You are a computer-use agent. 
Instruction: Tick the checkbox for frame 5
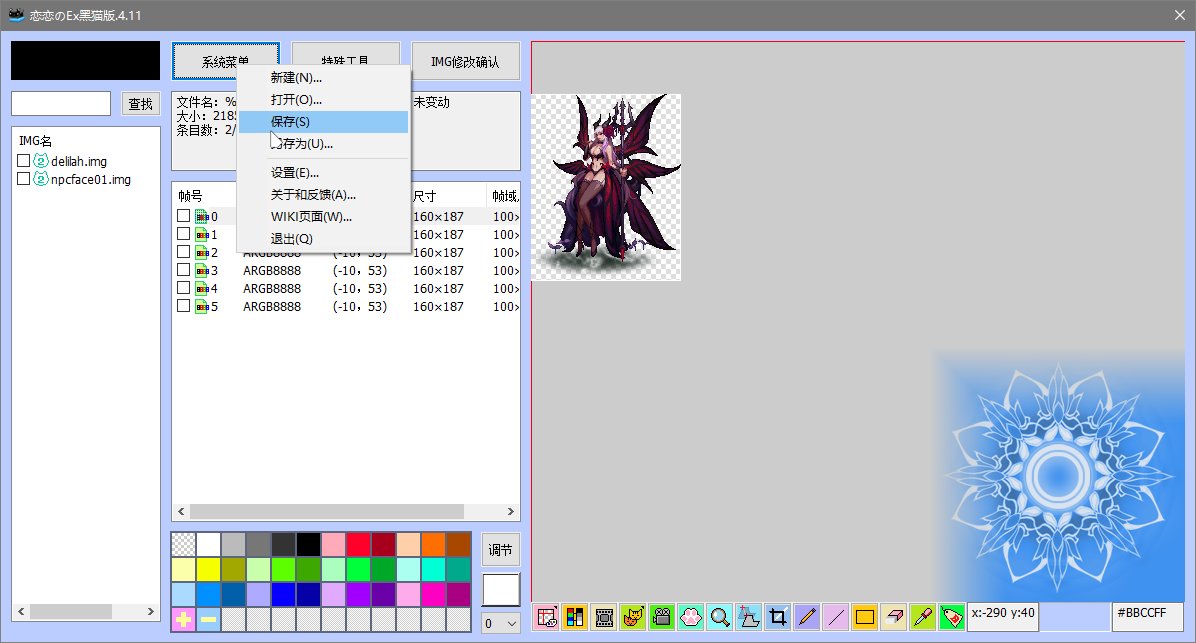click(183, 306)
